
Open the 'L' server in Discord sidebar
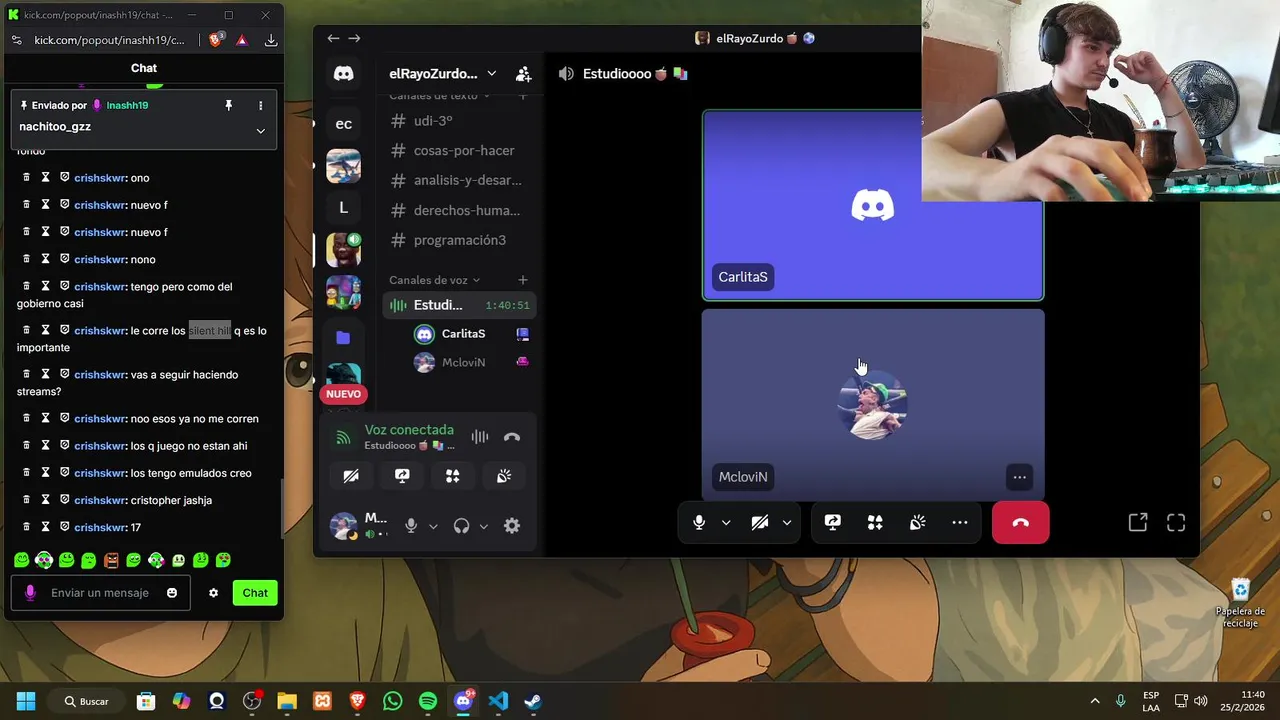click(343, 208)
